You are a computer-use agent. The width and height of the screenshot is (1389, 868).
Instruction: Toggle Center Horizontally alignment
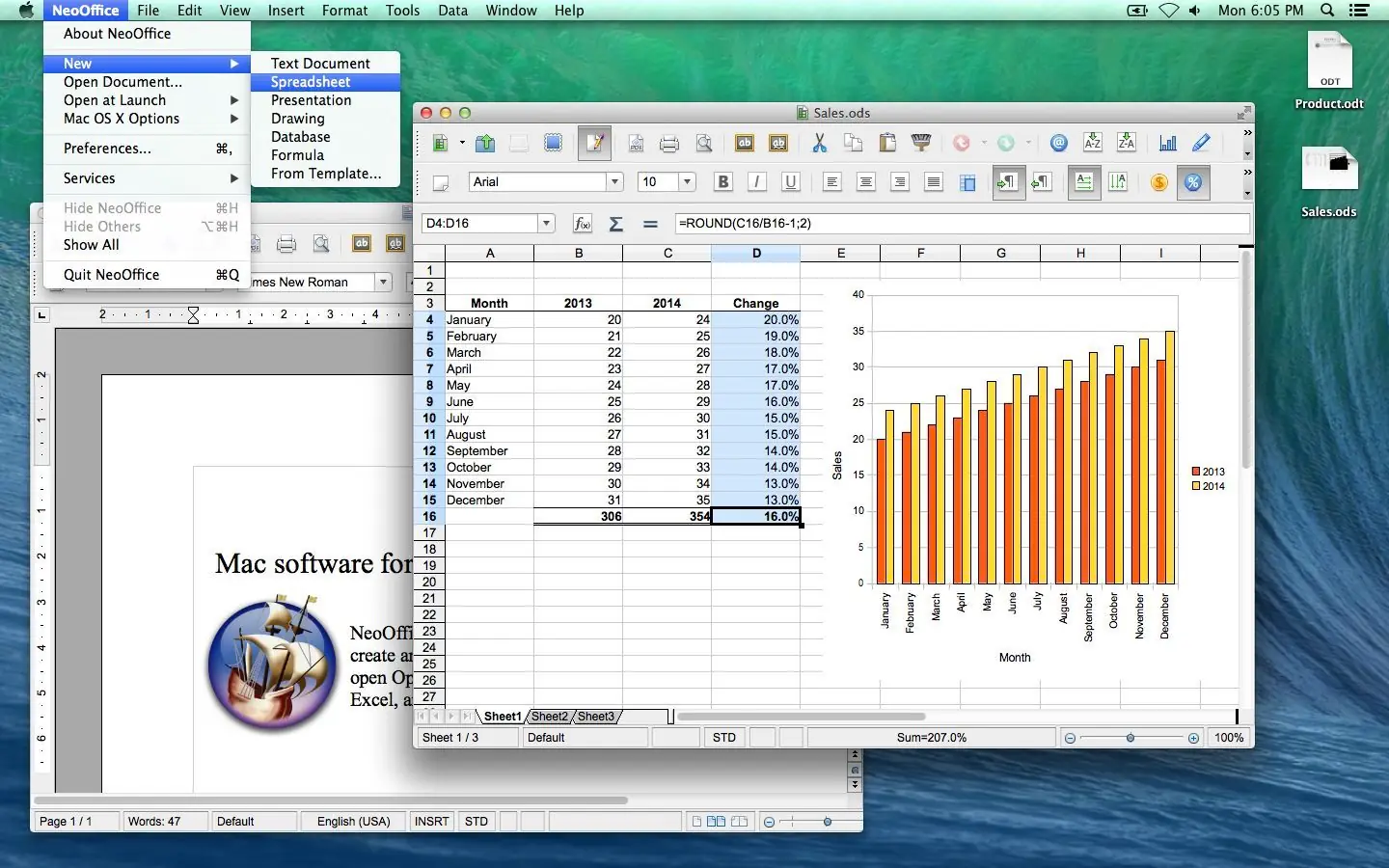pos(866,182)
